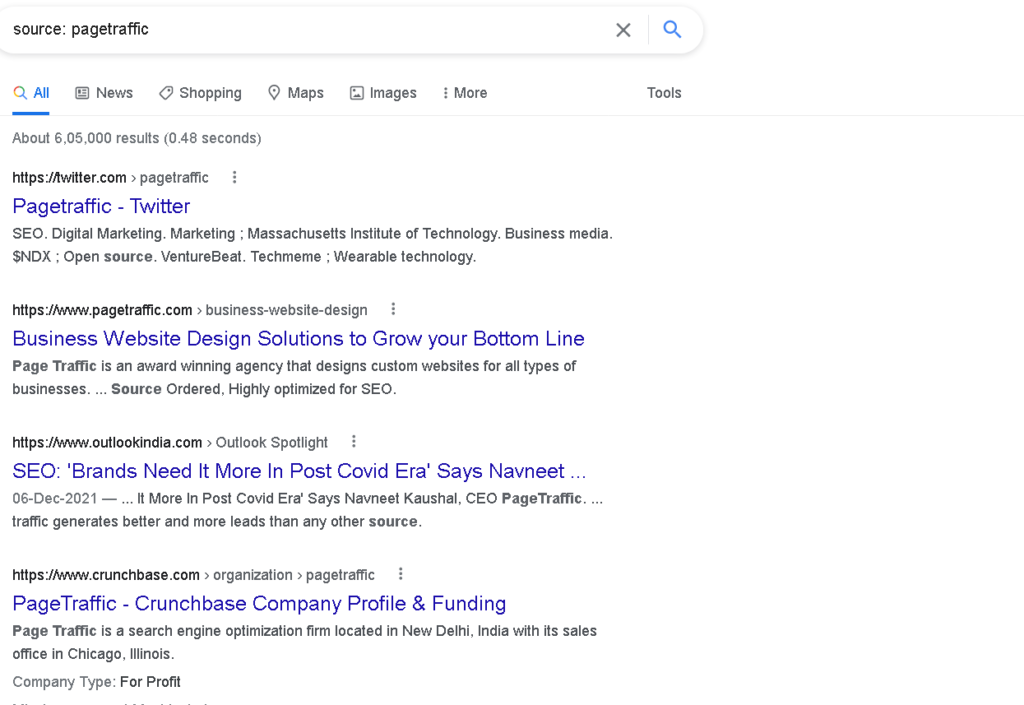Screen dimensions: 1024x705
Task: Switch to the News tab
Action: (113, 92)
